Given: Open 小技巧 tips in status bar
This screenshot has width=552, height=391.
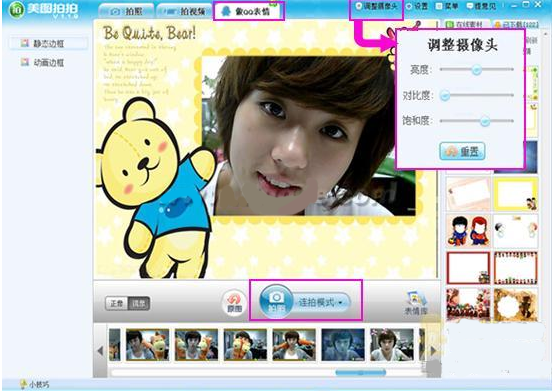Looking at the screenshot, I should click(34, 384).
